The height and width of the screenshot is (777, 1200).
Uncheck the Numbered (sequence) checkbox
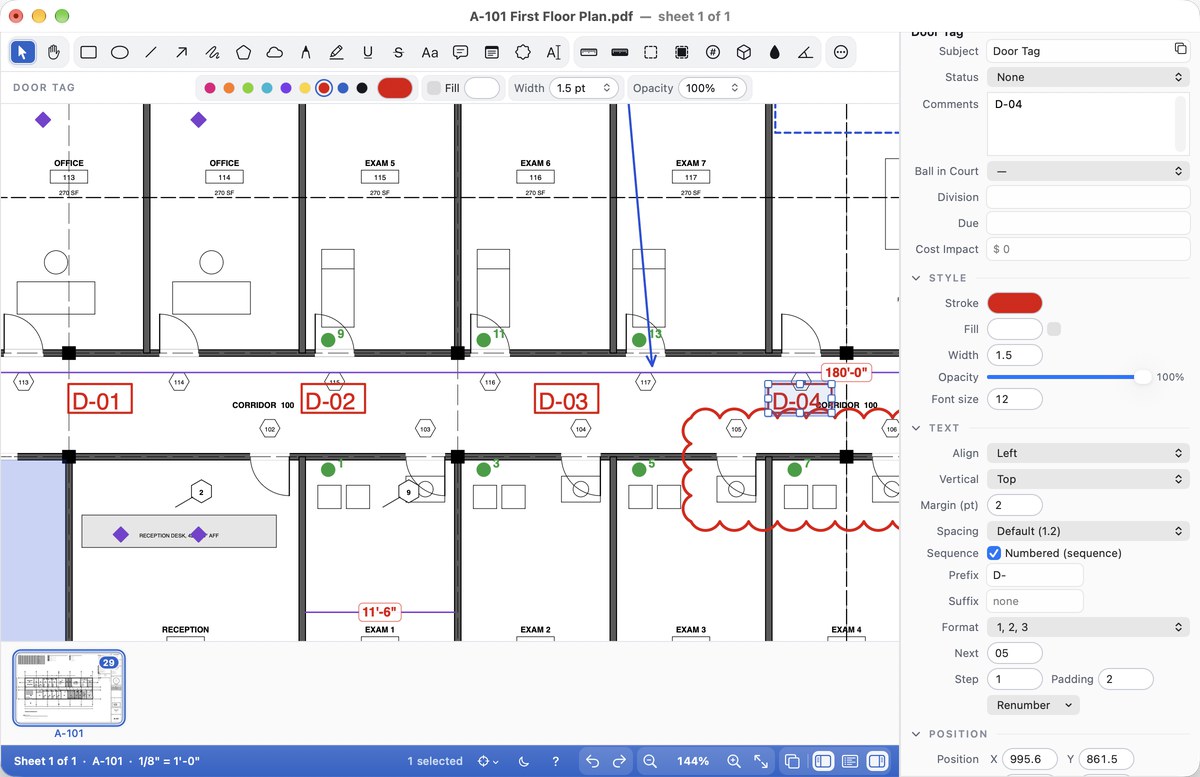pos(994,553)
